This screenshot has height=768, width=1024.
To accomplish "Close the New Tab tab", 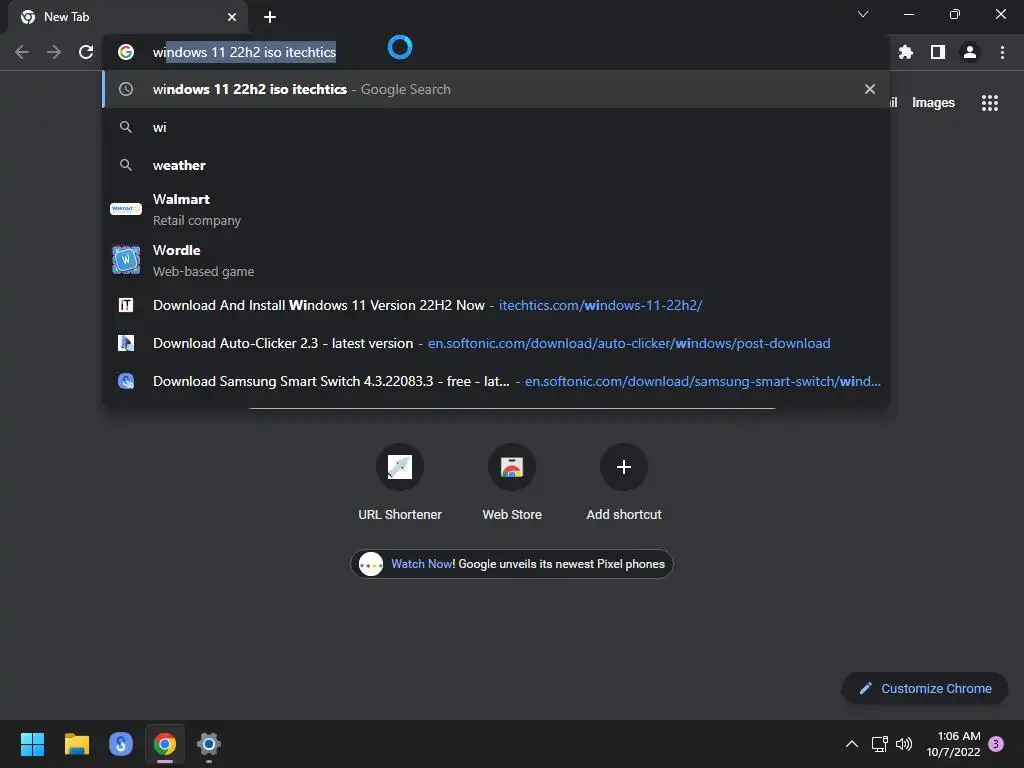I will point(232,17).
